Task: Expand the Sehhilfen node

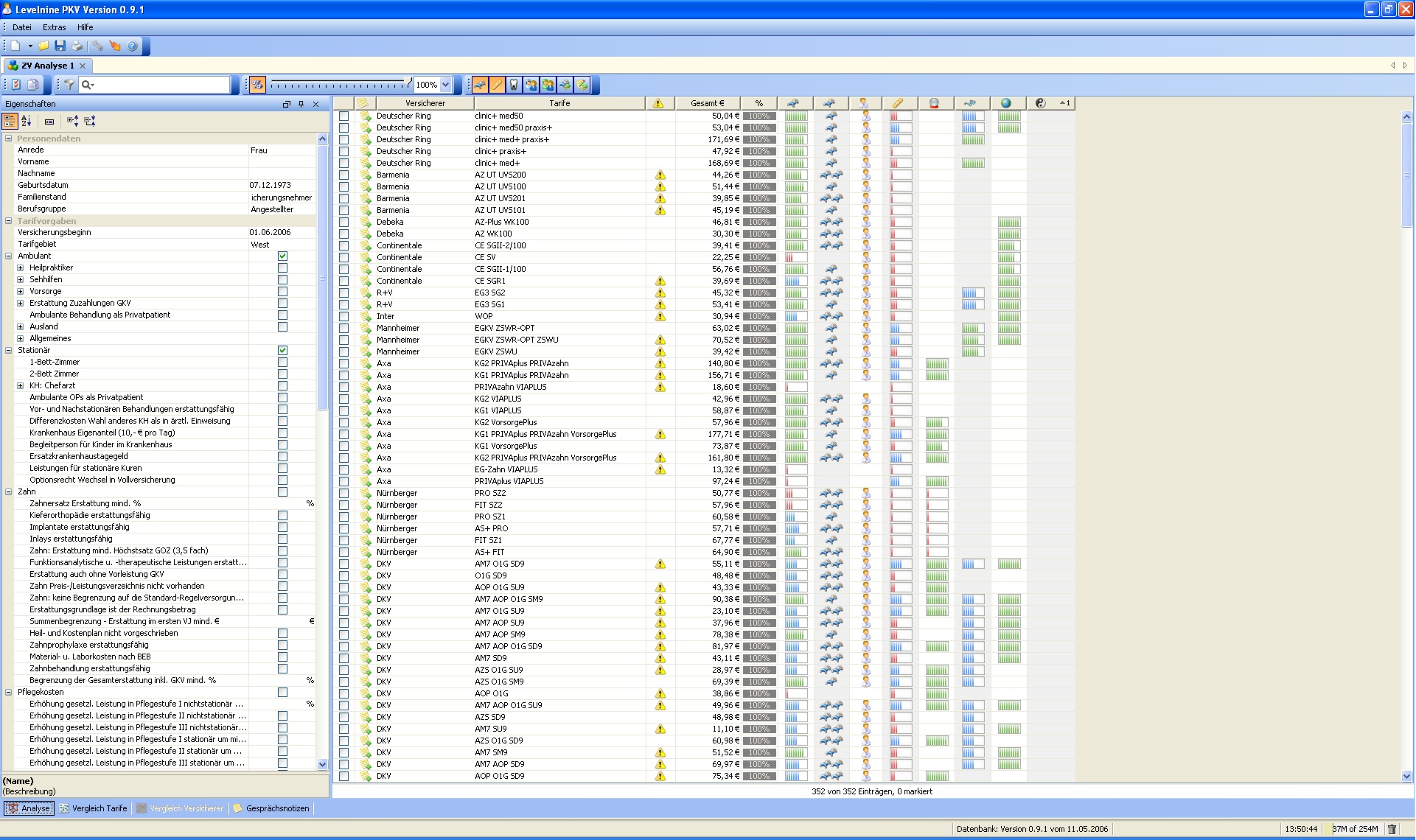Action: (21, 279)
